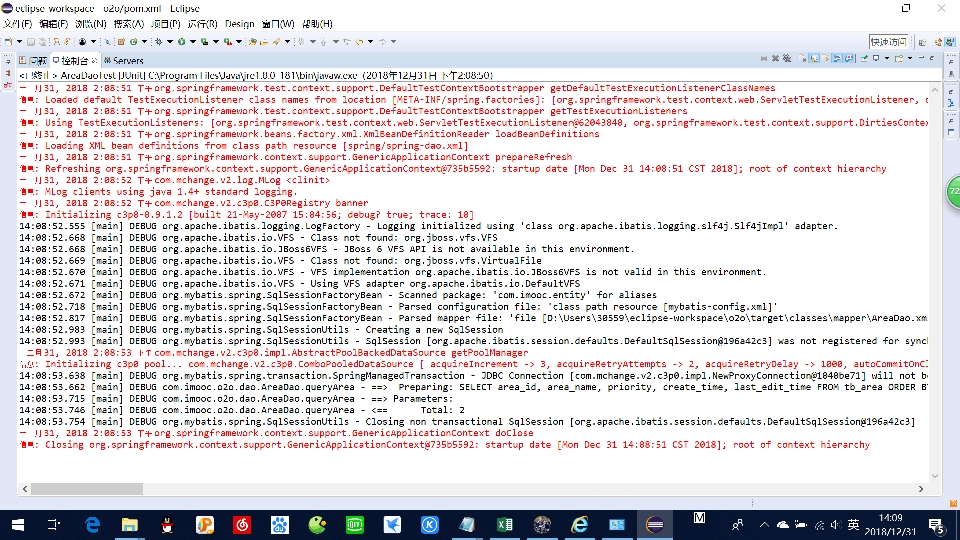
Task: Click the console scroll right arrow
Action: [921, 489]
